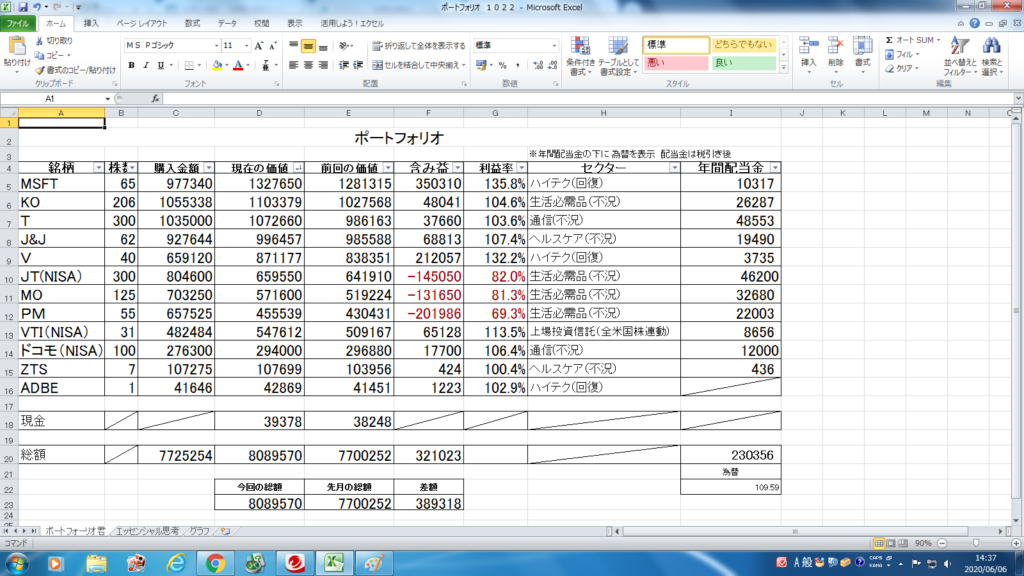Select the 悪い (Bad) cell style
1024x576 pixels.
(x=676, y=63)
